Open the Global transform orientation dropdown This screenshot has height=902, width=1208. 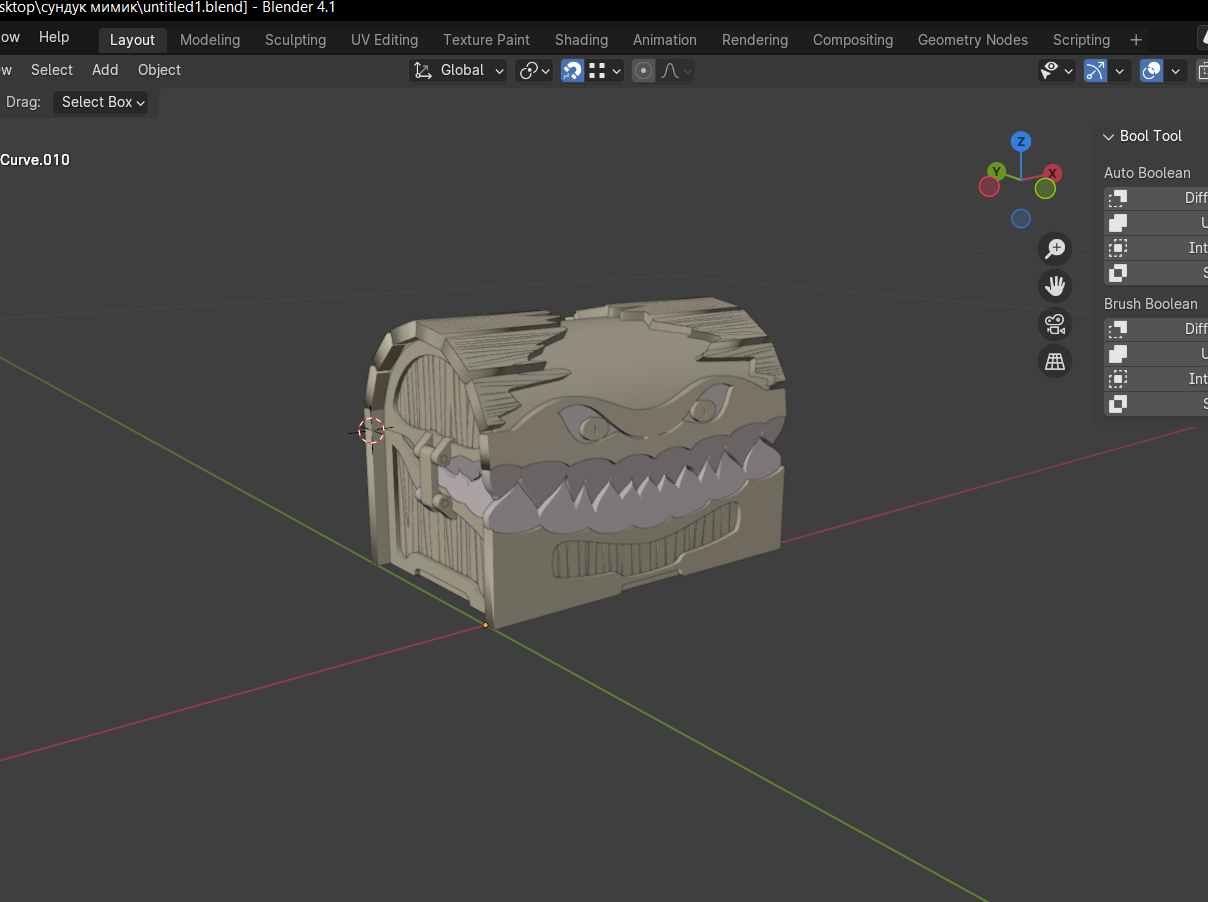point(460,70)
